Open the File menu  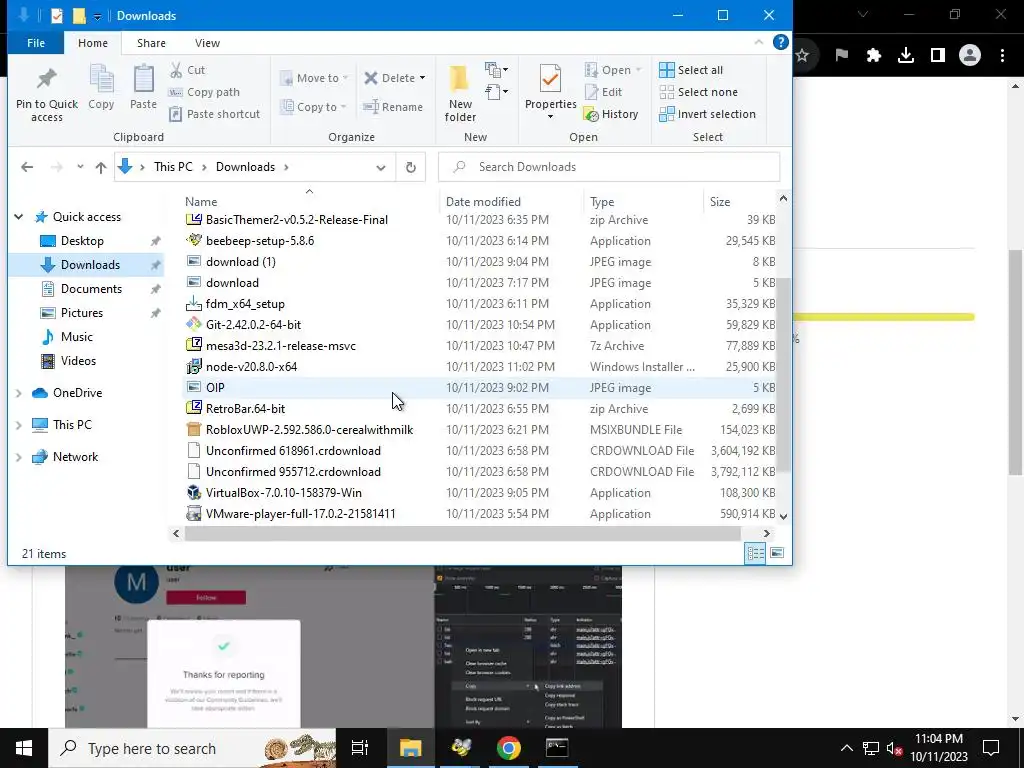coord(36,43)
